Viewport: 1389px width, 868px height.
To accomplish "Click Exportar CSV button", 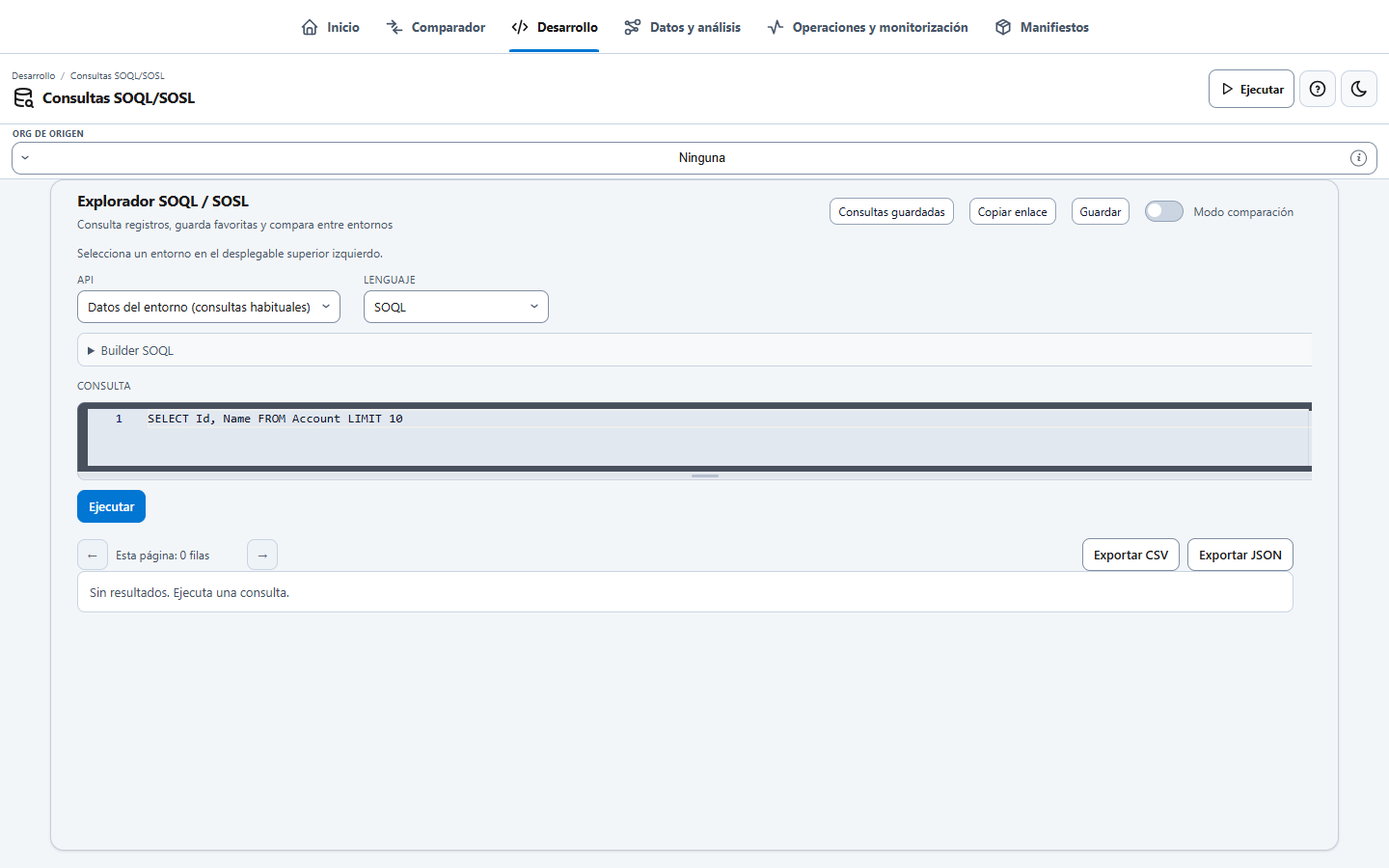I will point(1130,555).
